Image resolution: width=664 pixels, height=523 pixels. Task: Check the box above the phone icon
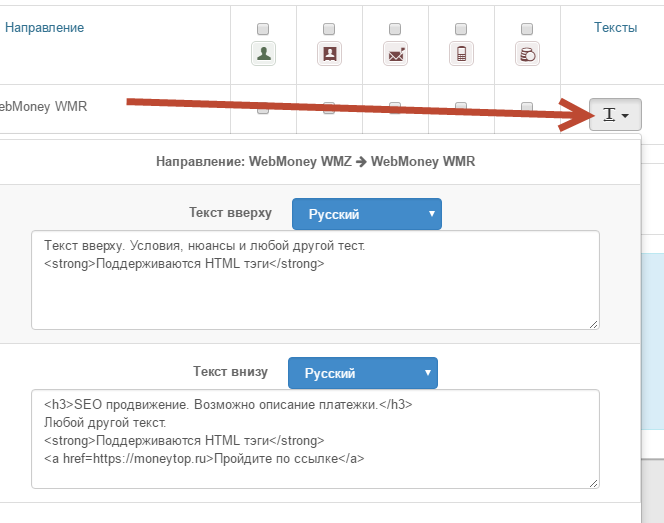[461, 28]
